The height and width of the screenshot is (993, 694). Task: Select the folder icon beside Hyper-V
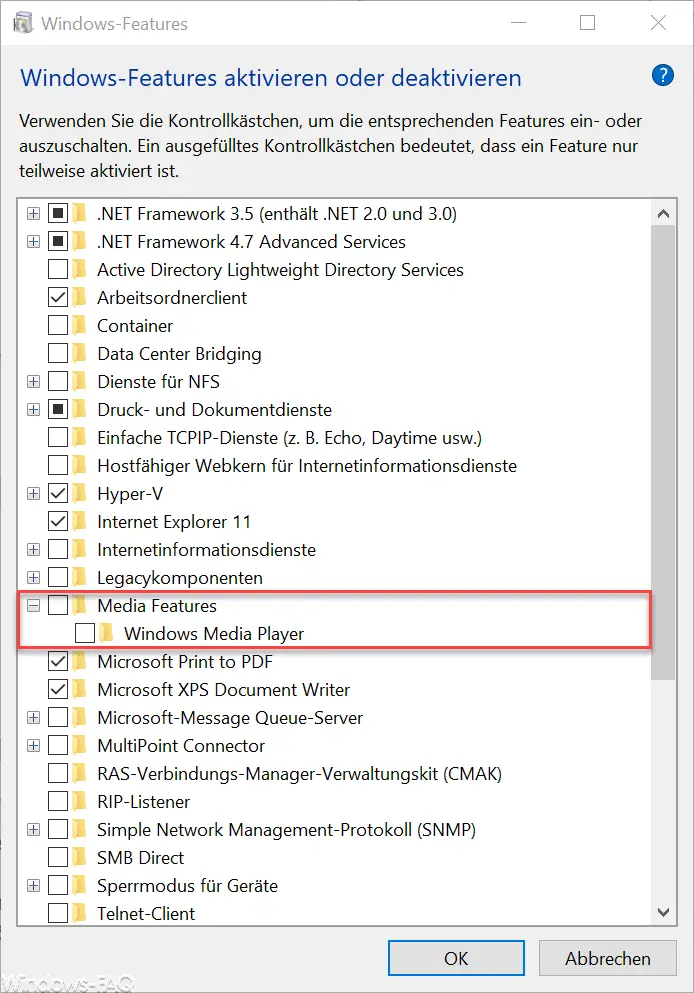point(79,493)
